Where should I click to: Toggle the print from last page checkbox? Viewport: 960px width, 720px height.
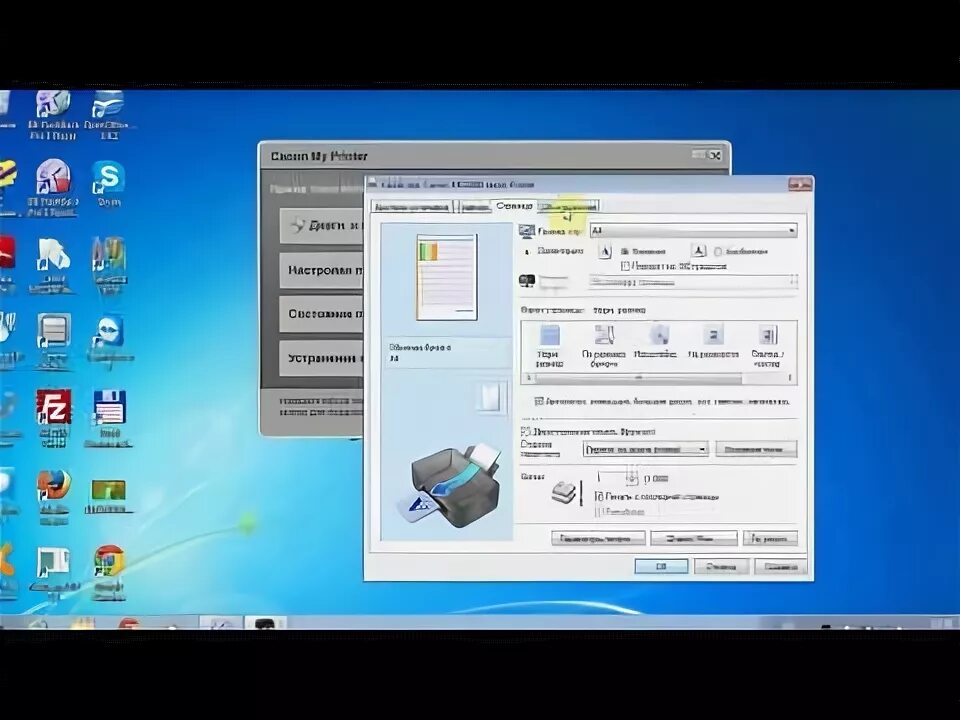tap(599, 497)
